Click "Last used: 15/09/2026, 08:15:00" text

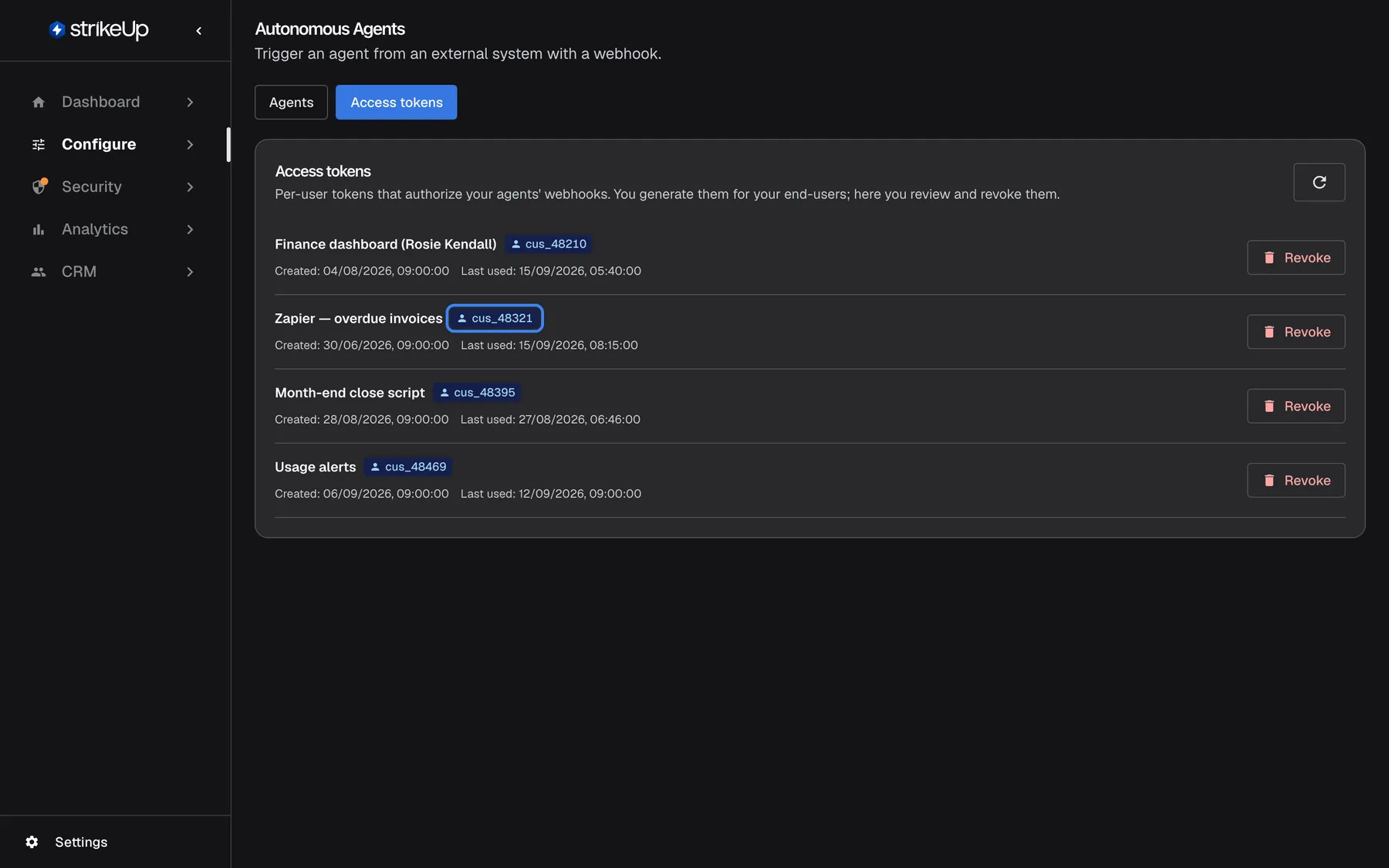tap(549, 345)
